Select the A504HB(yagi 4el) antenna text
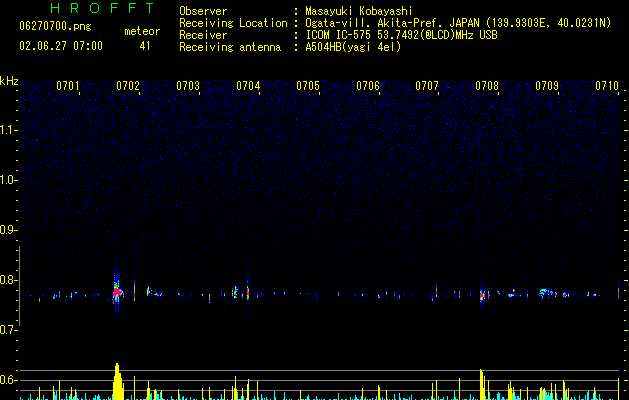Screen dimensions: 629x400 (353, 47)
